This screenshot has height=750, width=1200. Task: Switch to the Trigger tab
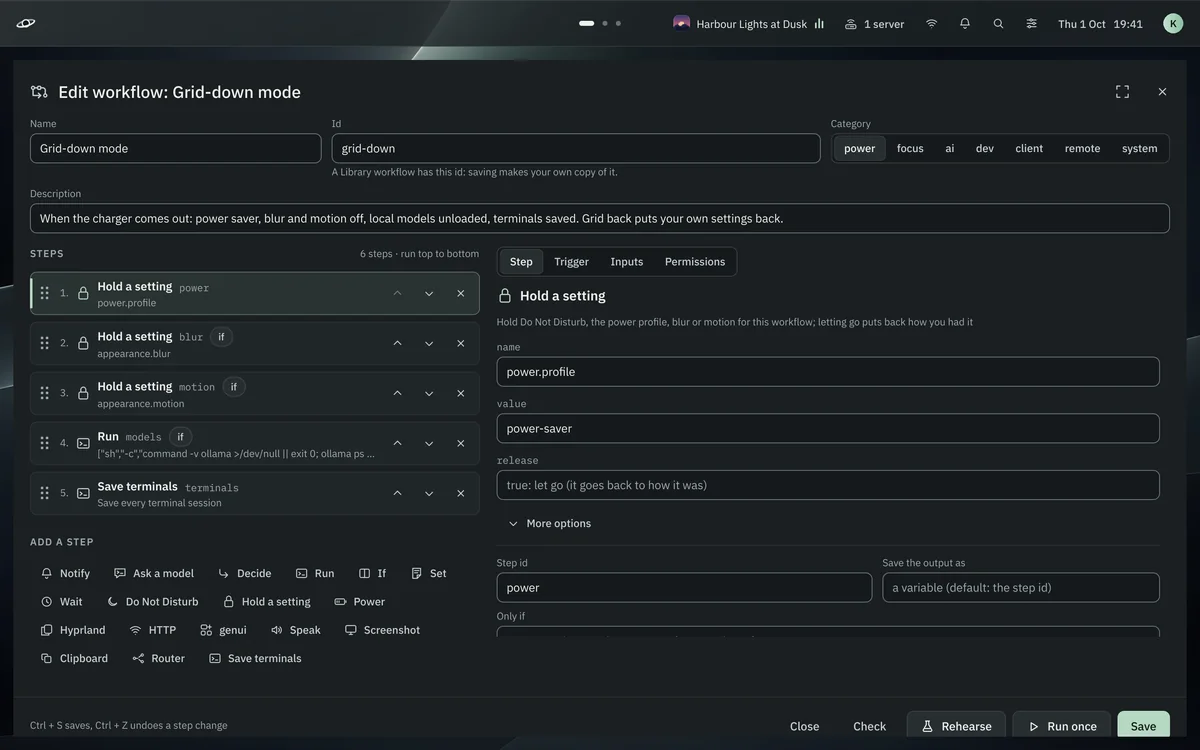[571, 262]
